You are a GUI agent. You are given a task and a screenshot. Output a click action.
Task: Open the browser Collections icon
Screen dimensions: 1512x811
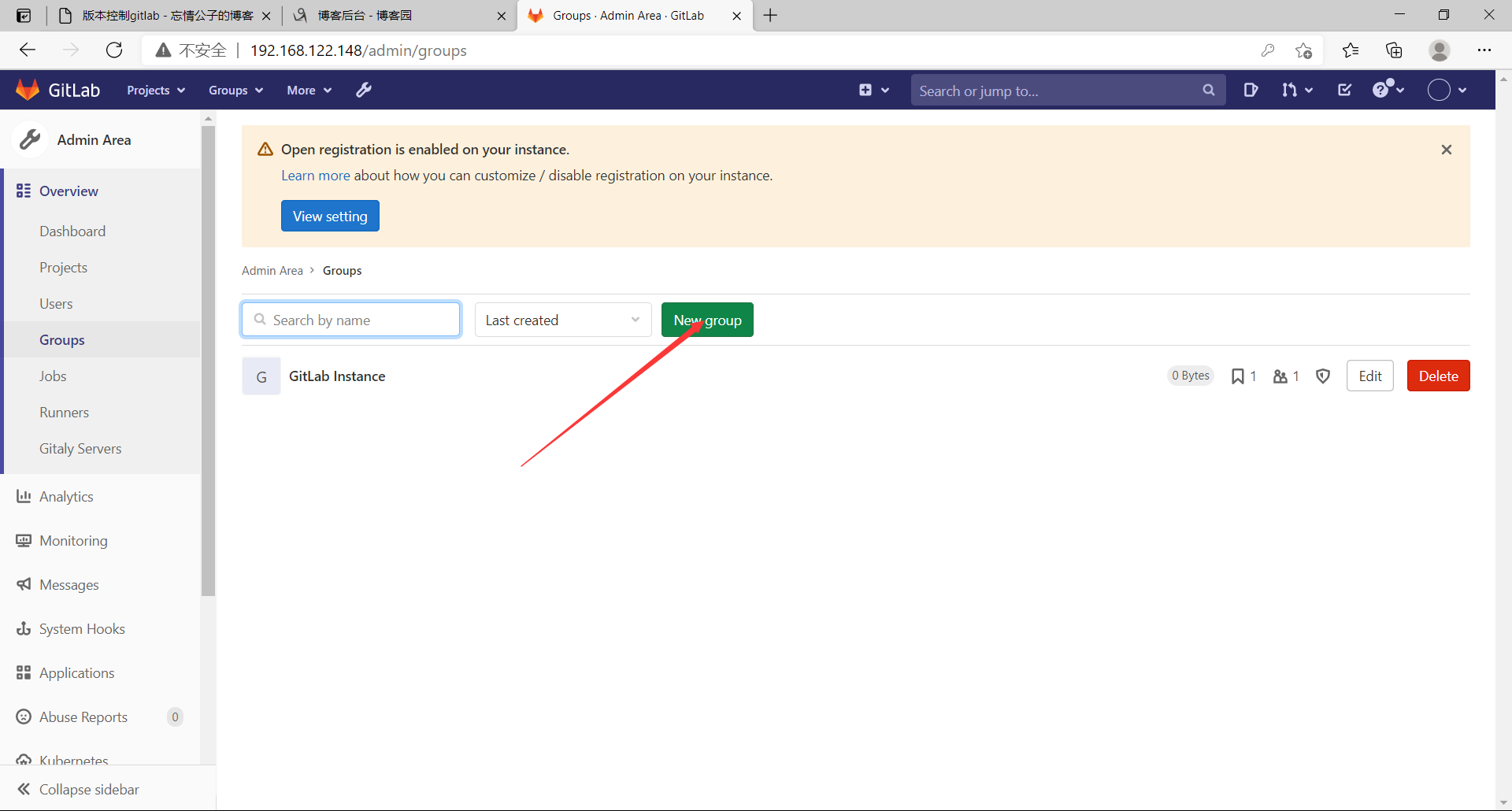pos(1394,50)
